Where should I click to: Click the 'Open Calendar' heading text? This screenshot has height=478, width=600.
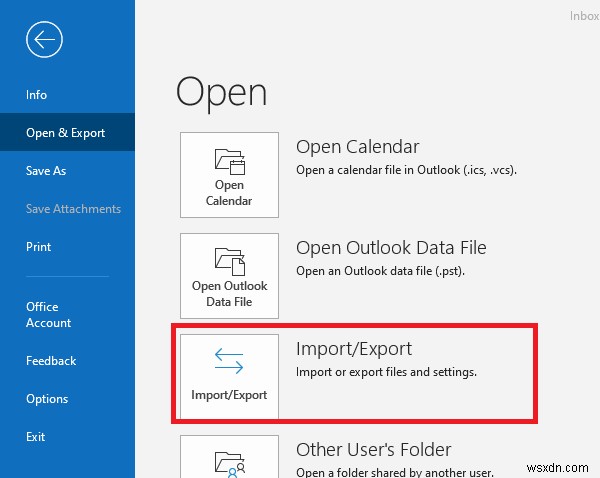point(357,147)
